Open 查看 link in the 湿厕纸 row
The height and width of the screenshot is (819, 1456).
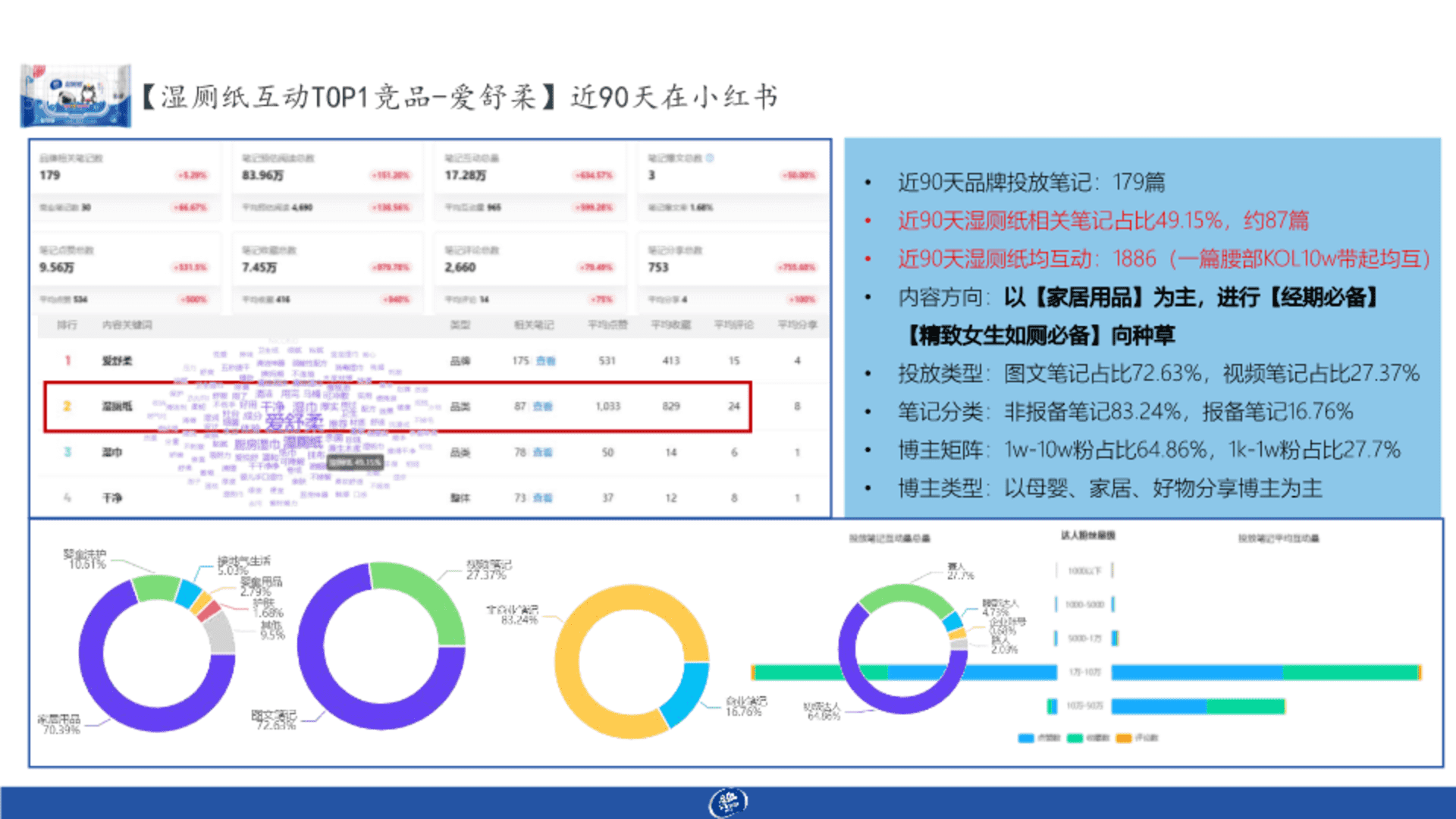[542, 406]
